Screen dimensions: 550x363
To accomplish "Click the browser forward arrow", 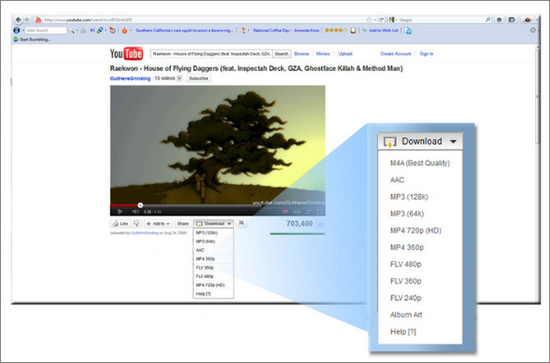I will click(x=27, y=20).
